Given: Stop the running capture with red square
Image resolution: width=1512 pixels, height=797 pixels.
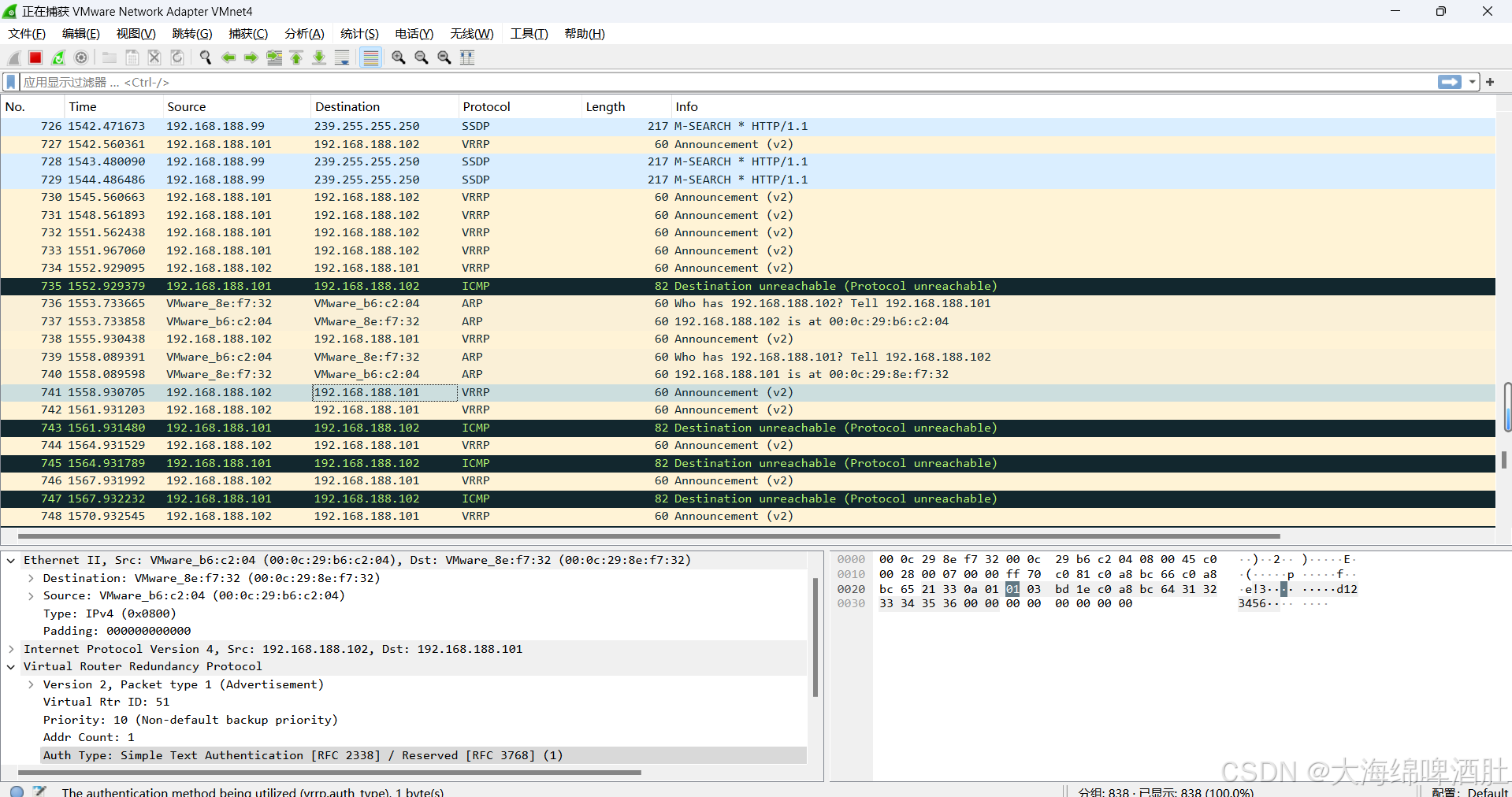Looking at the screenshot, I should pyautogui.click(x=35, y=57).
